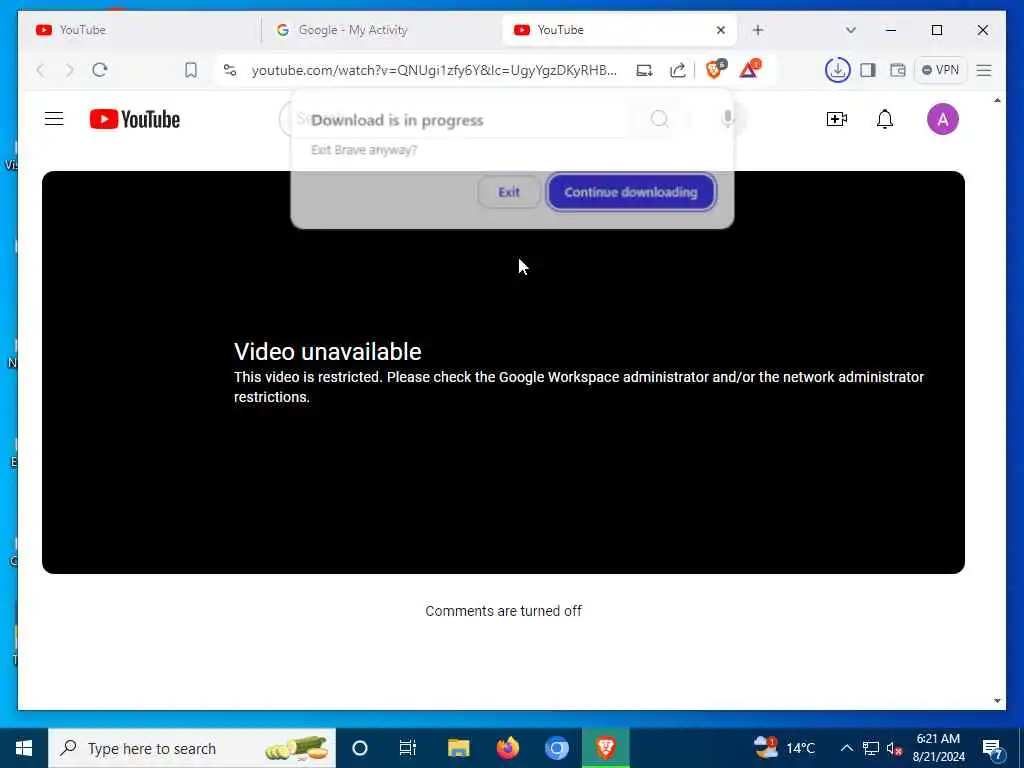Open Brave main menu hamburger
Screen dimensions: 1024x768
[984, 70]
